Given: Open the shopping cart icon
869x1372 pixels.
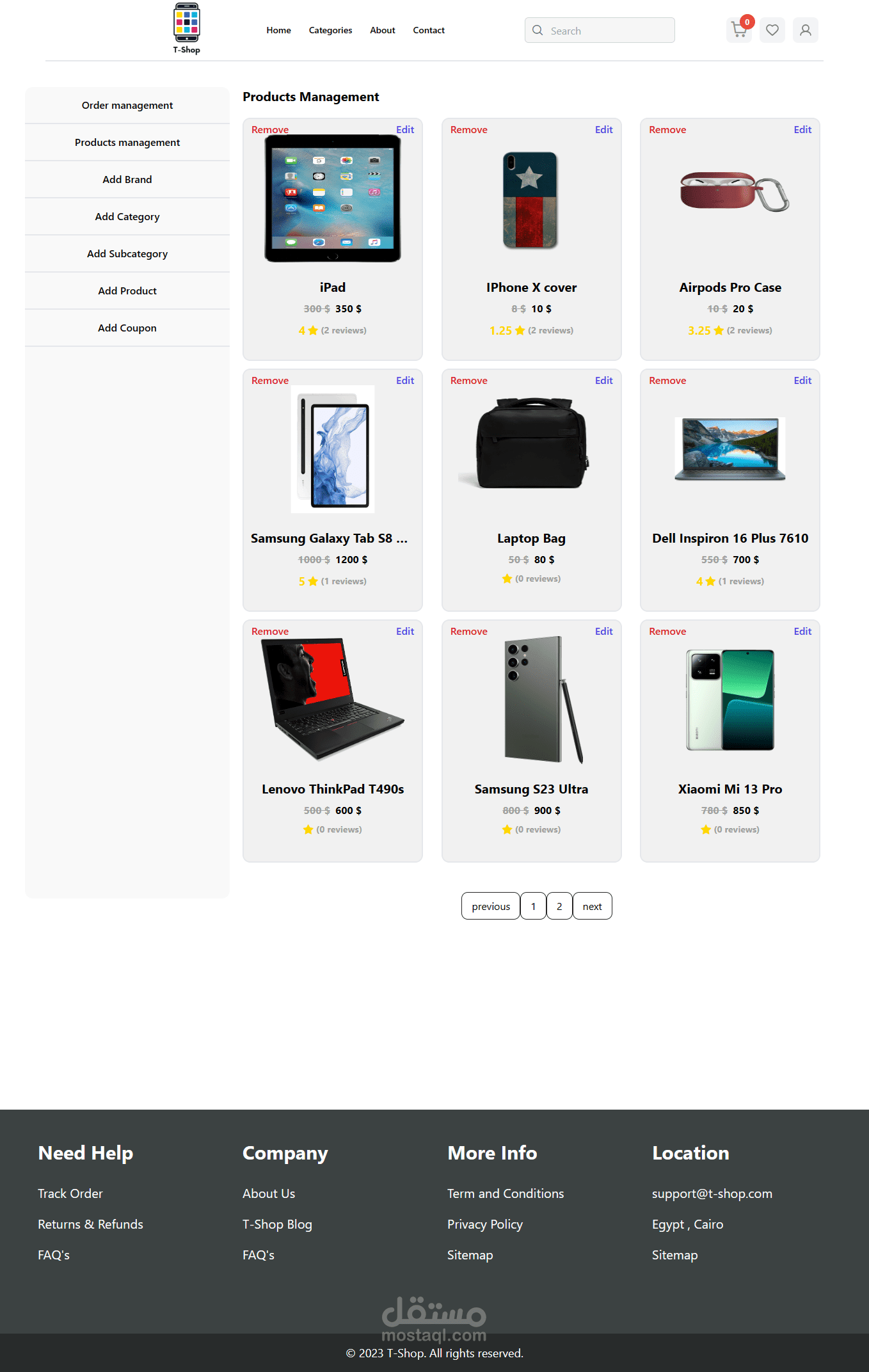Looking at the screenshot, I should click(x=739, y=30).
